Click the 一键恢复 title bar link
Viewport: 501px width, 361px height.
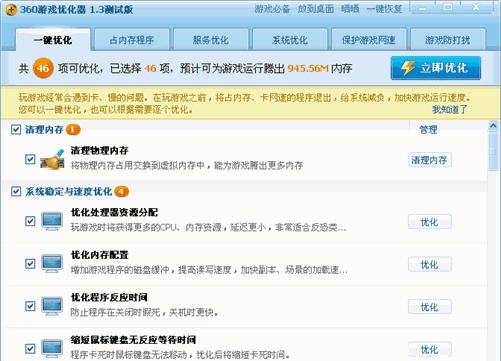384,9
